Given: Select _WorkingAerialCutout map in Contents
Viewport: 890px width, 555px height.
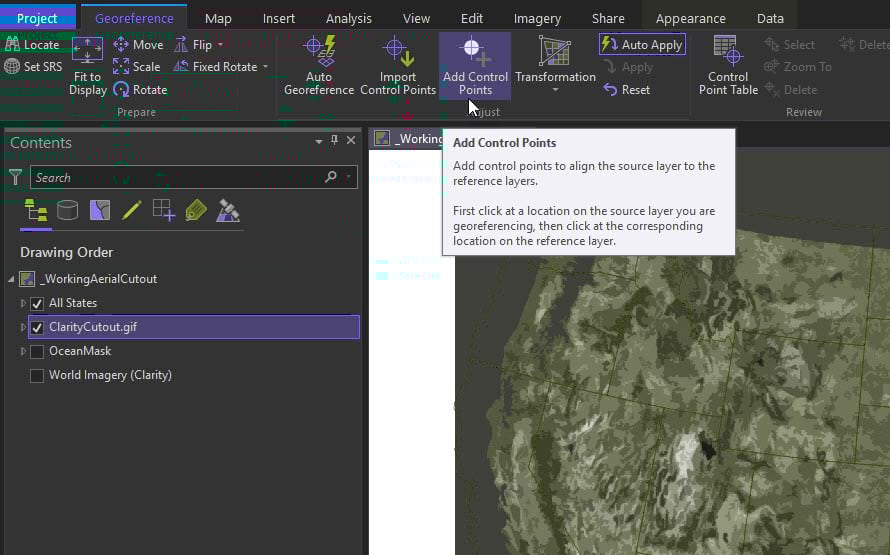Looking at the screenshot, I should (x=98, y=279).
